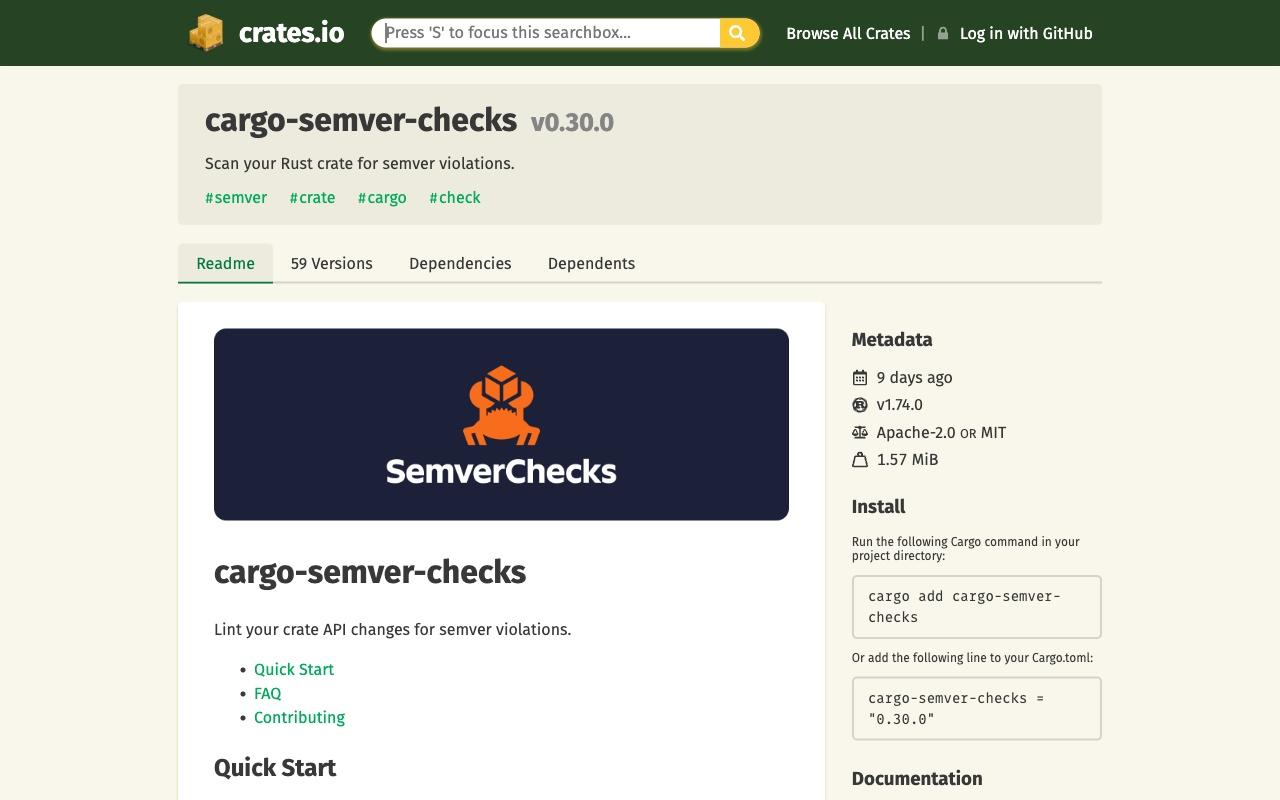This screenshot has width=1280, height=800.
Task: Click the 1.57 MiB size text
Action: pyautogui.click(x=907, y=460)
